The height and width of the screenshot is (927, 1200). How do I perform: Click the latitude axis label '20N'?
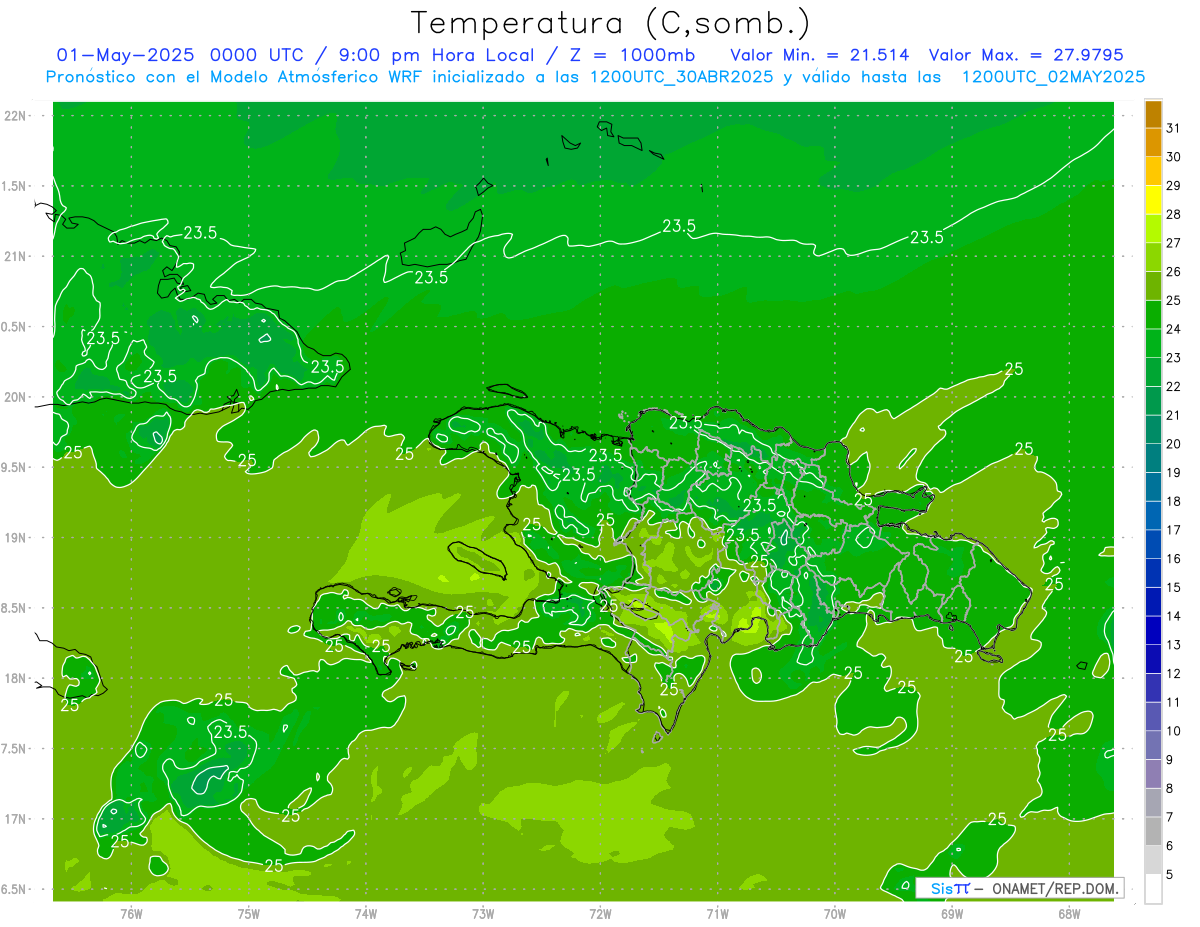tap(17, 397)
